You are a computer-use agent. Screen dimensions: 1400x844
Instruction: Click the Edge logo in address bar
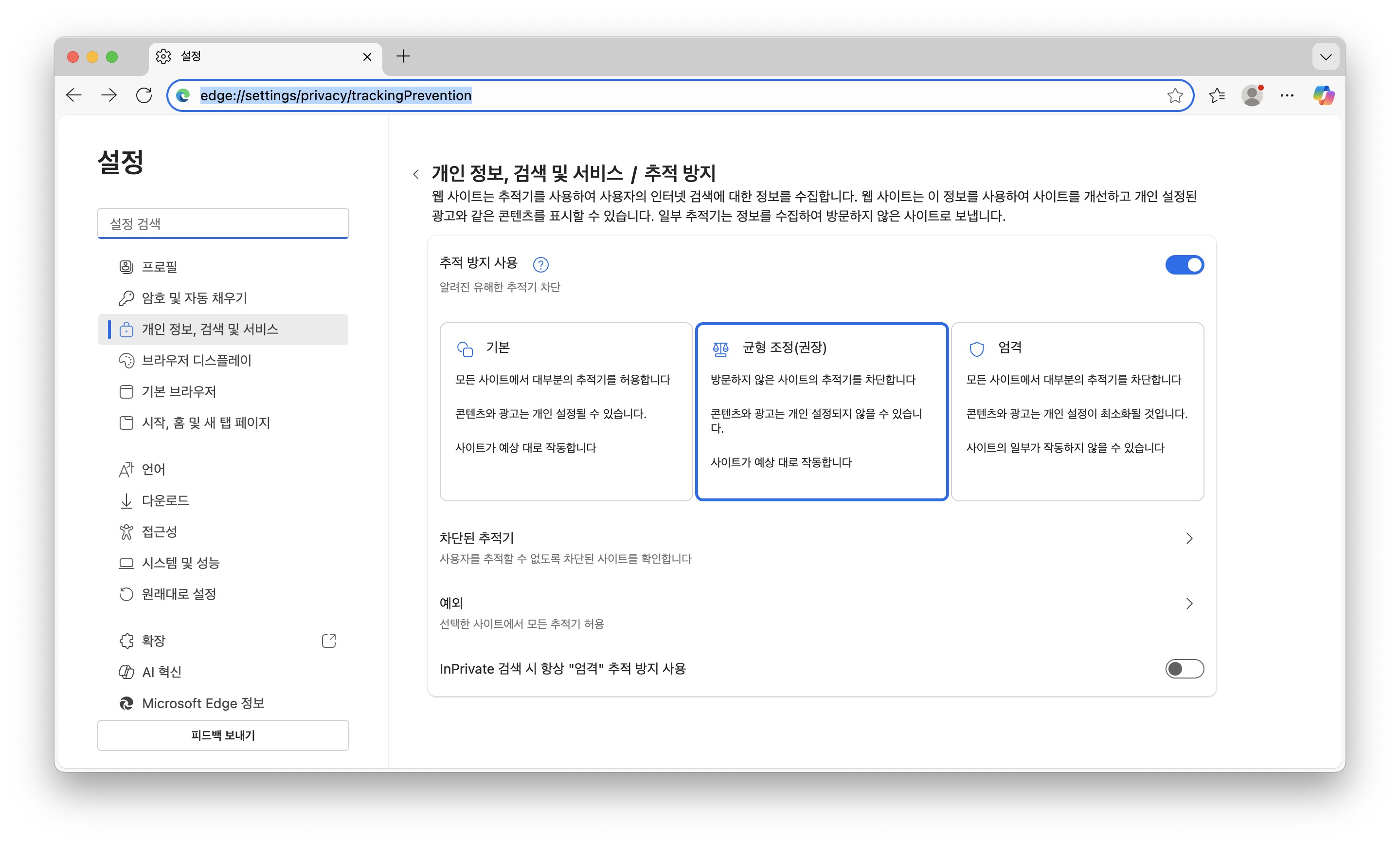coord(183,95)
